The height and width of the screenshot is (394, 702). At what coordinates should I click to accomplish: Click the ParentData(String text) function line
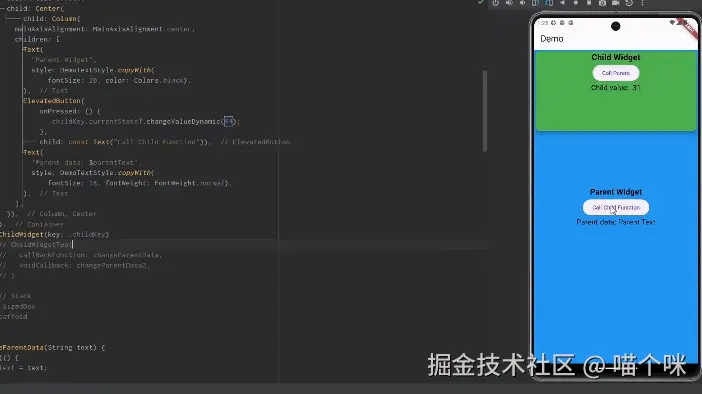pos(52,347)
